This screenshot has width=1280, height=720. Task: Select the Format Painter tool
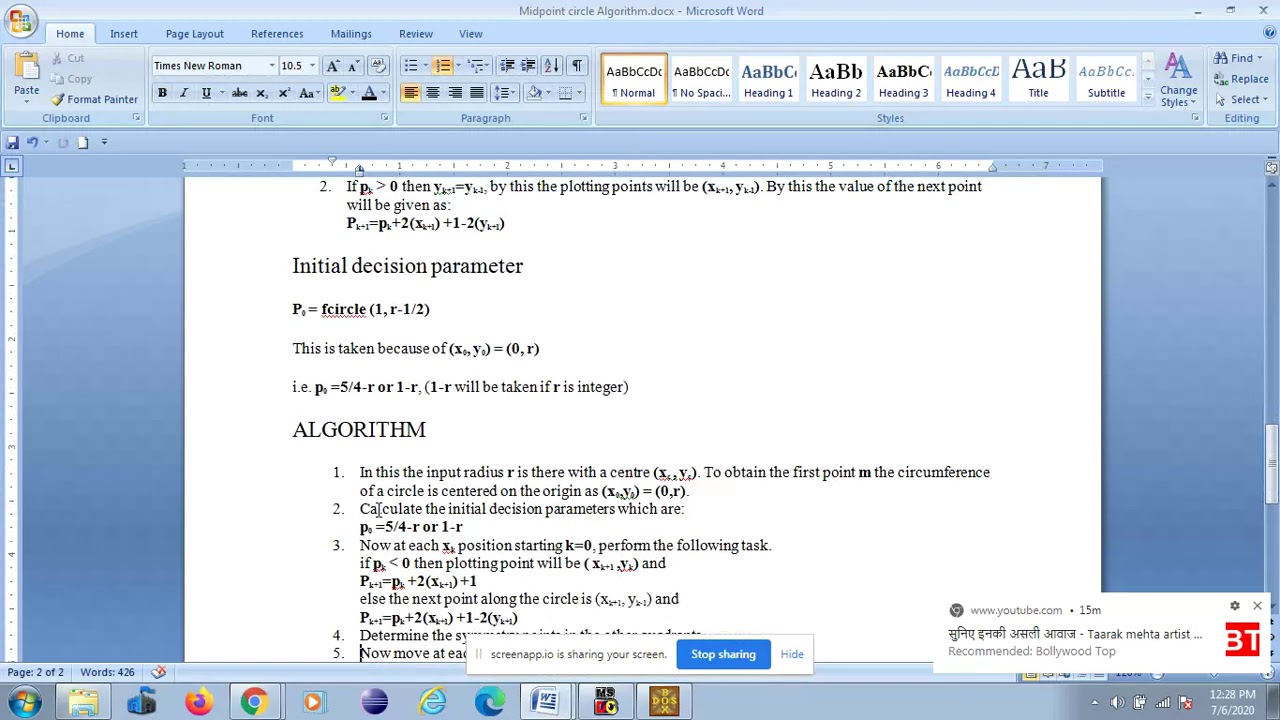click(95, 100)
